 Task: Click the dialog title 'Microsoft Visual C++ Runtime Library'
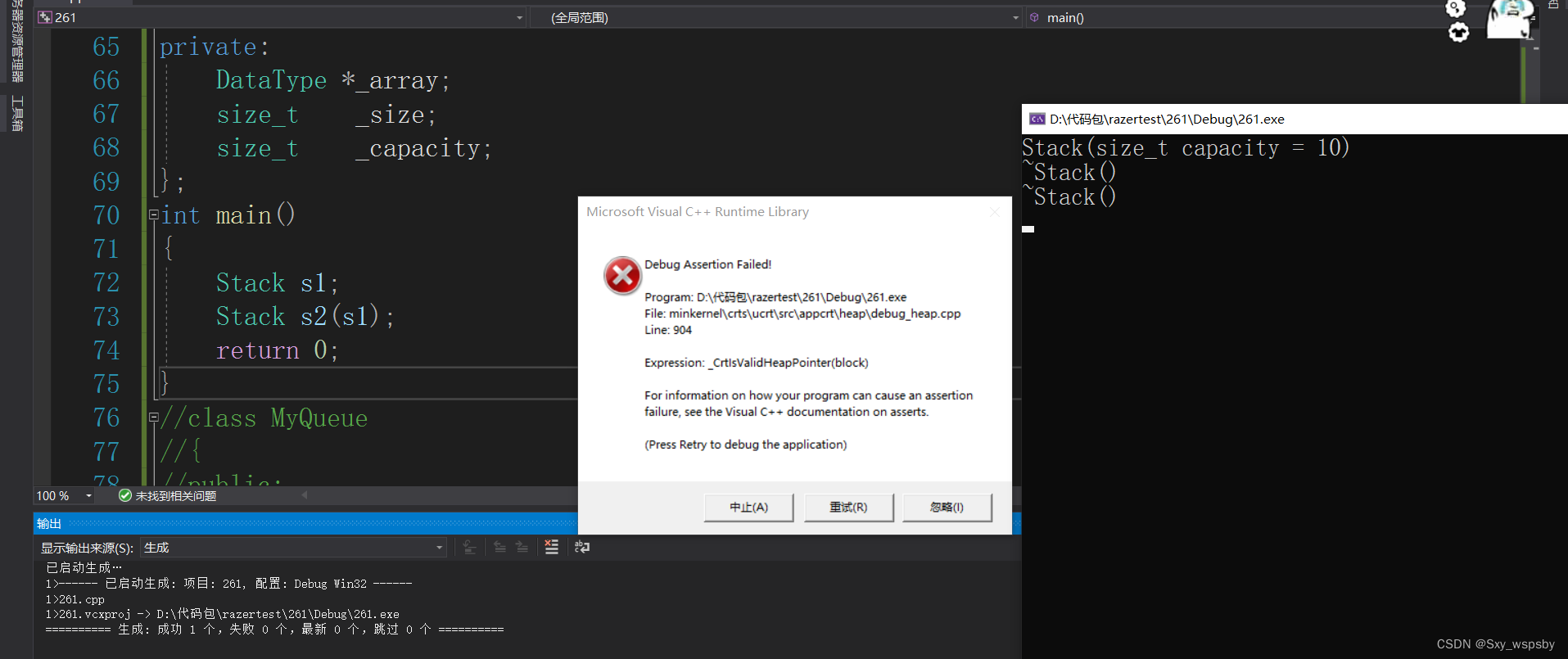click(698, 212)
